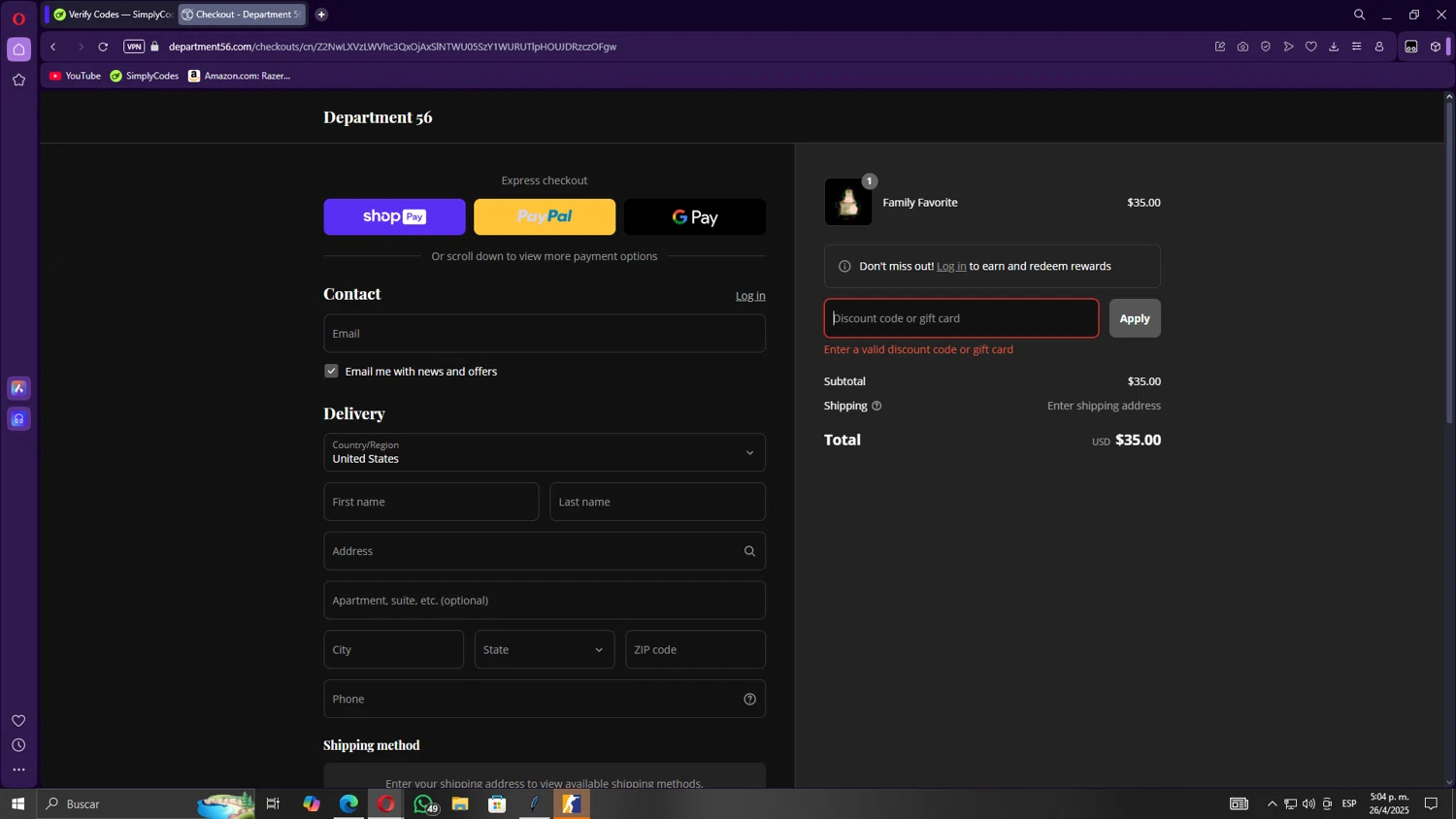Click the Log in link beside Contact
Image resolution: width=1456 pixels, height=819 pixels.
point(750,296)
